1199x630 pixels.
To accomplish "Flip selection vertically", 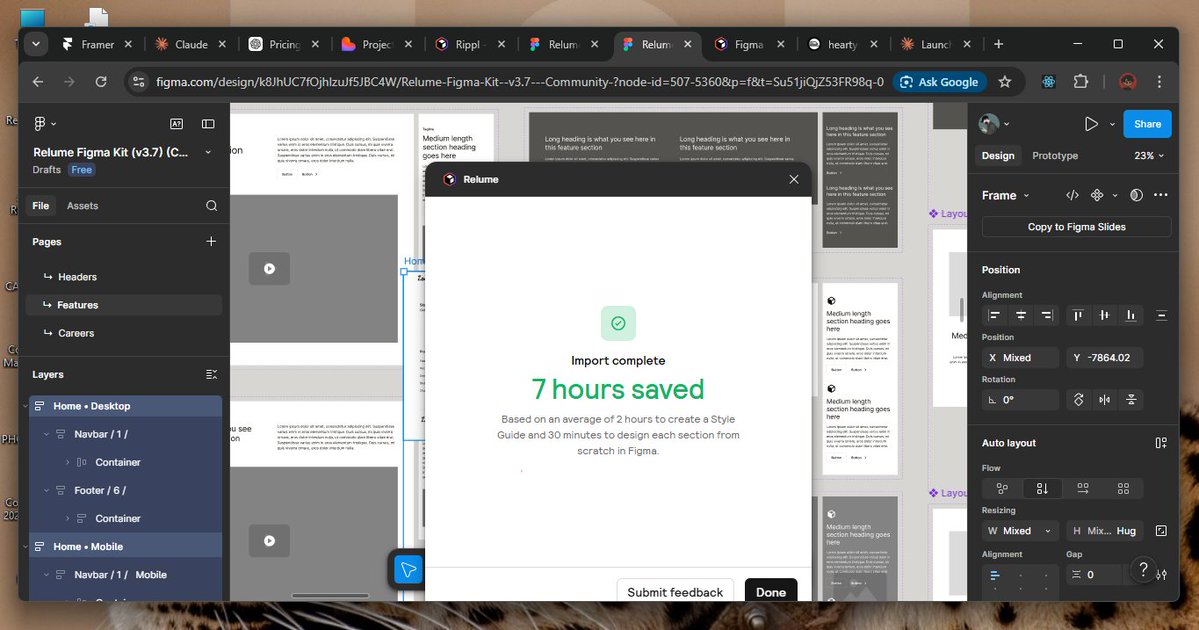I will (x=1131, y=400).
